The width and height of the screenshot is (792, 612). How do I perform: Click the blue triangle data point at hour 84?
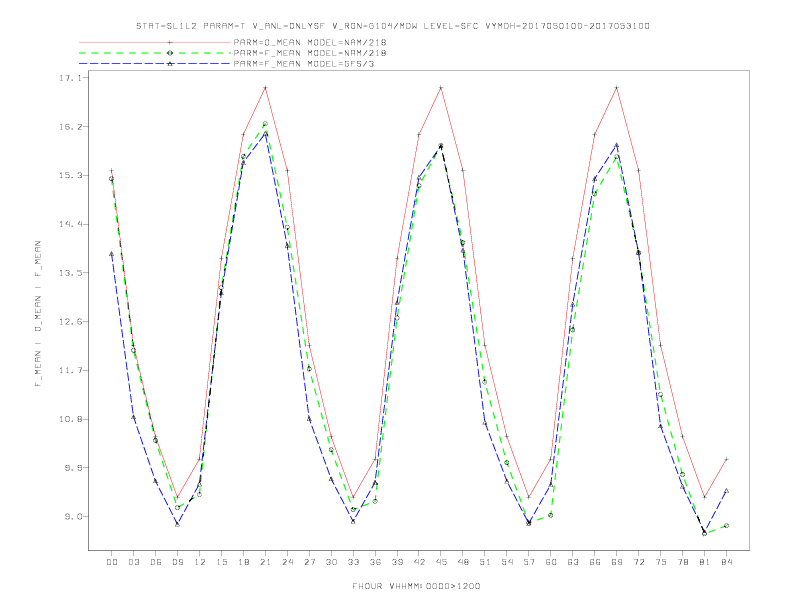coord(726,491)
